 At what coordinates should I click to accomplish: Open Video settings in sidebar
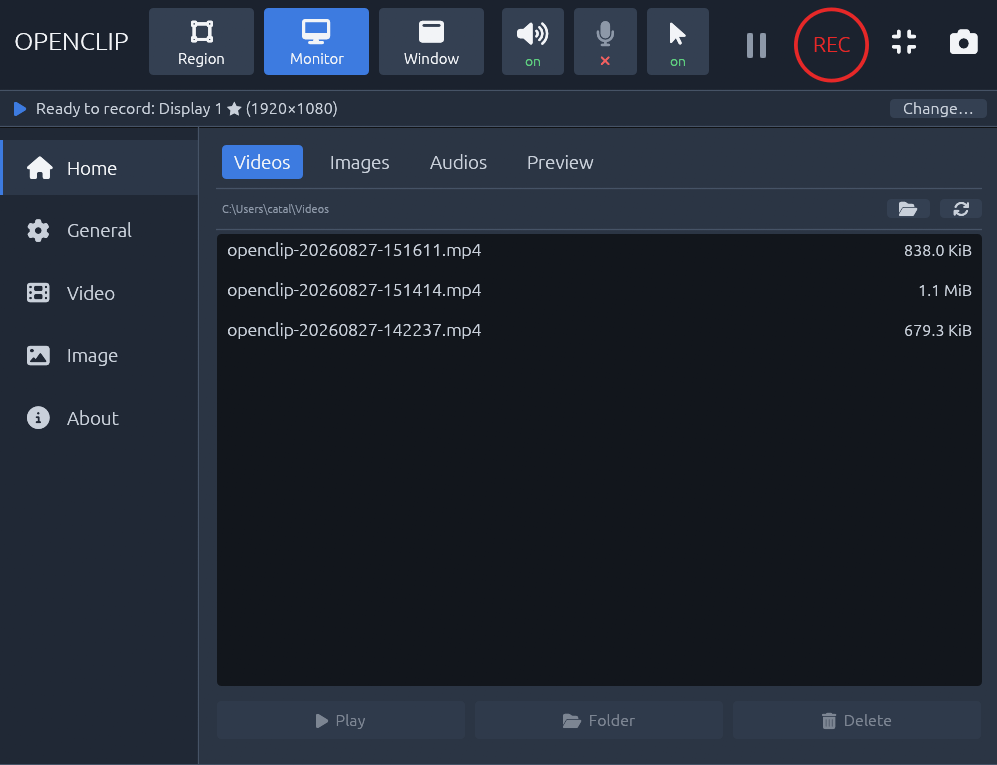point(100,293)
